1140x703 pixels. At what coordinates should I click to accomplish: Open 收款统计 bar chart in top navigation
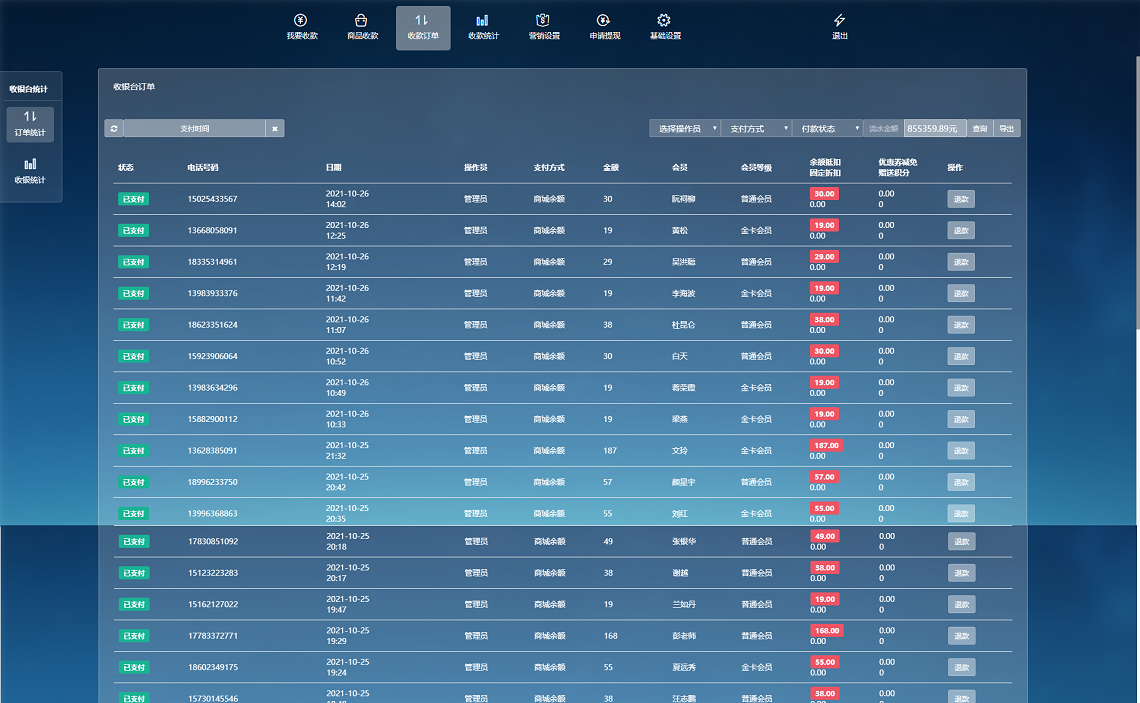(483, 27)
